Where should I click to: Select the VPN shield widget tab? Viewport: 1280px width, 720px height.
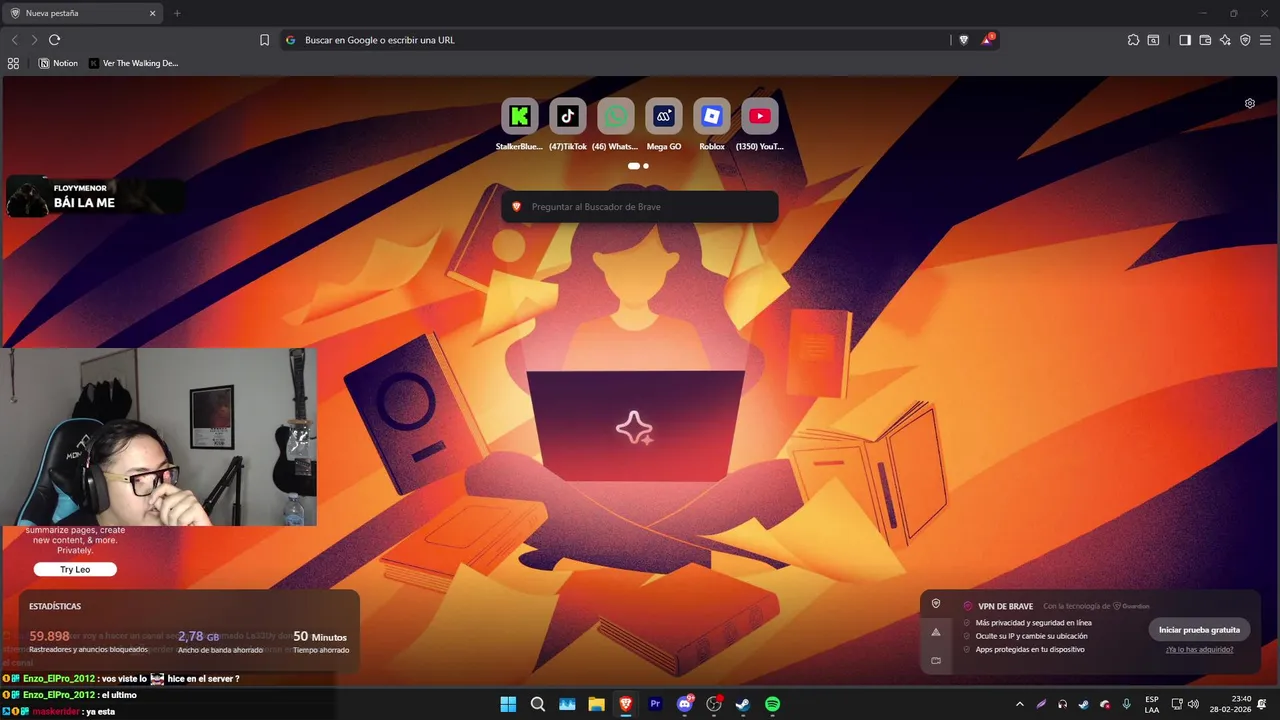point(936,604)
